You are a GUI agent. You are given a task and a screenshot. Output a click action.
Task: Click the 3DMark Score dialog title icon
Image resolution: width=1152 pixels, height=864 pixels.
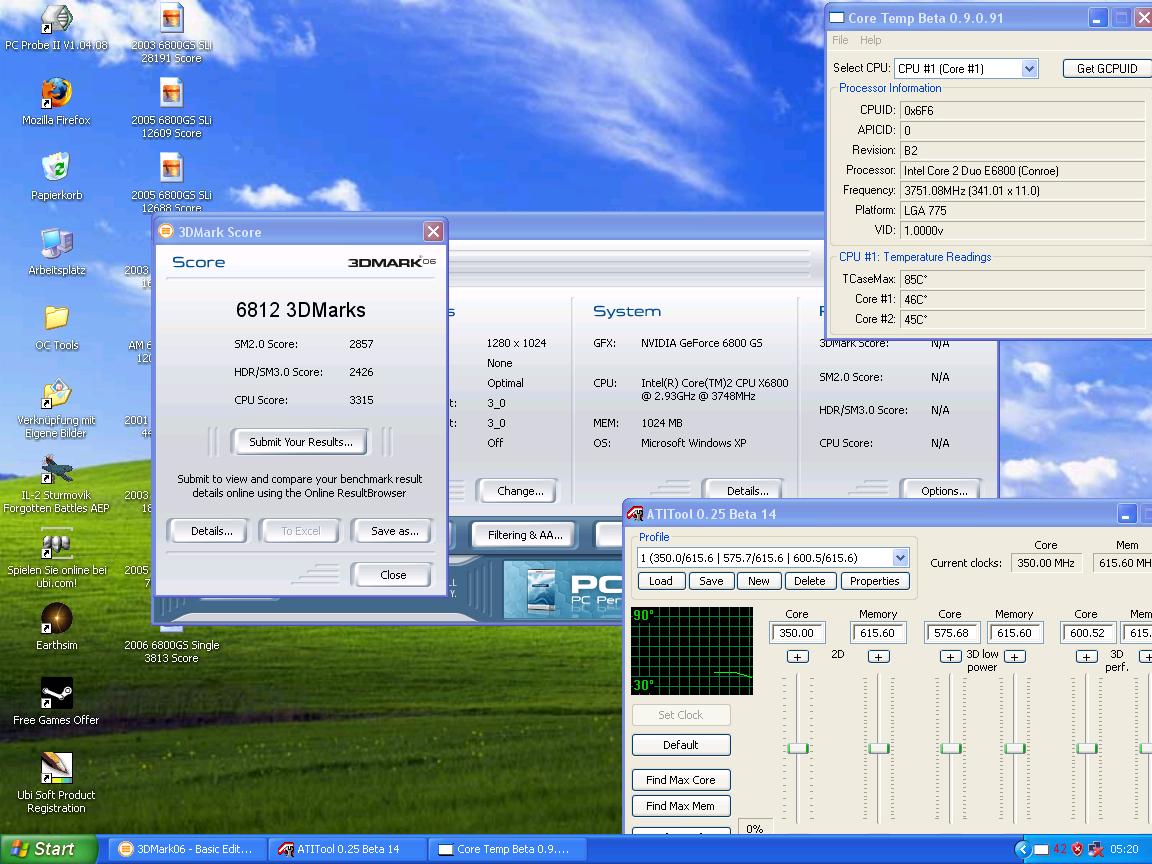pos(166,231)
